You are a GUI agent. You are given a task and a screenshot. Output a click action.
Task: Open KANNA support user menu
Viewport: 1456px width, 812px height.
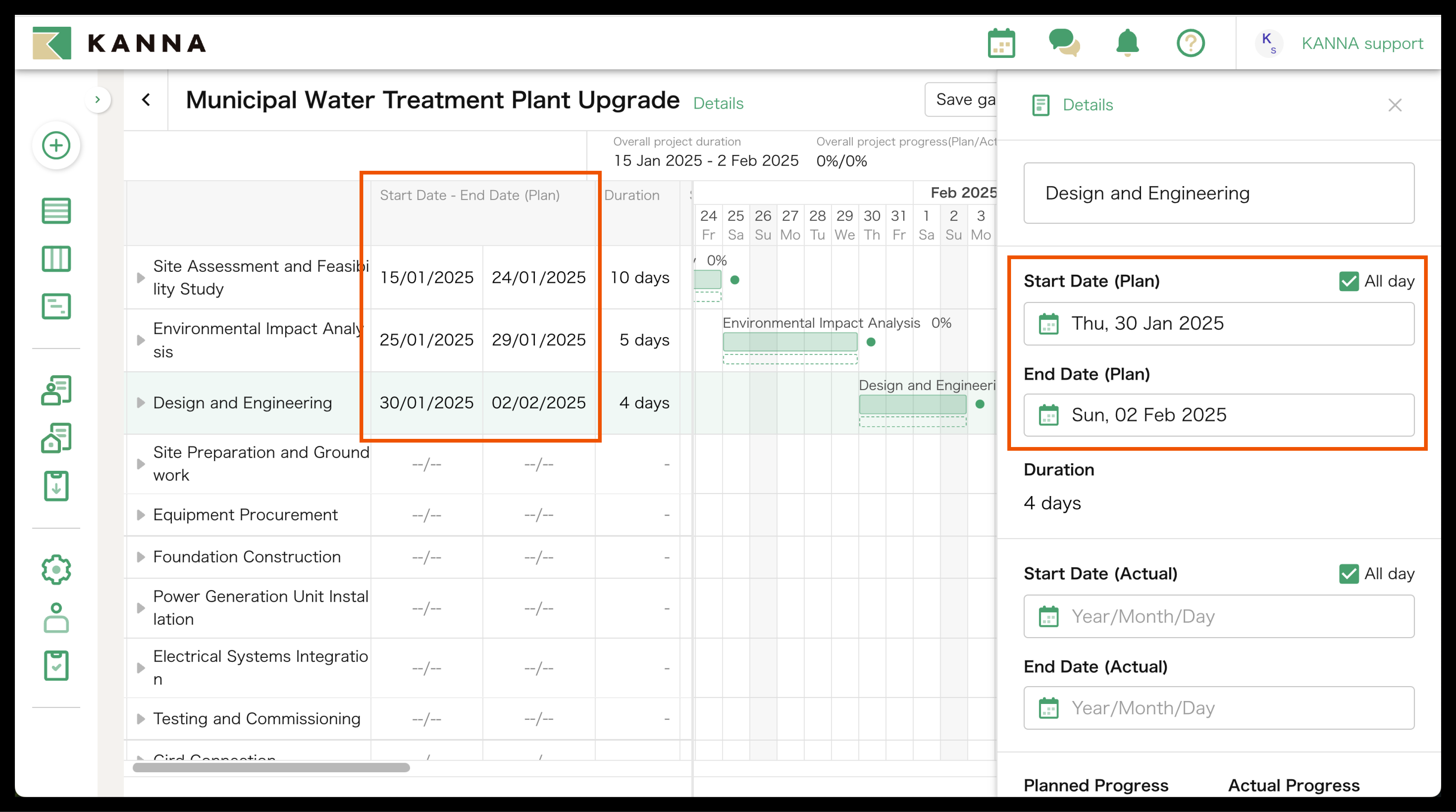click(1362, 43)
